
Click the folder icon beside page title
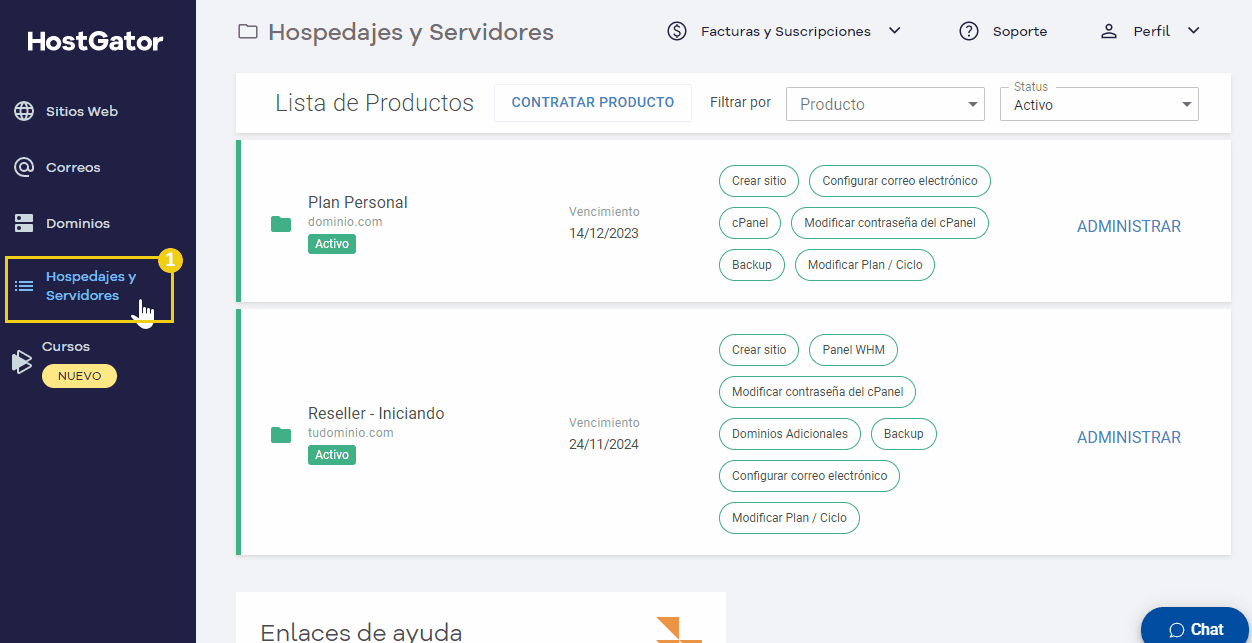[247, 32]
